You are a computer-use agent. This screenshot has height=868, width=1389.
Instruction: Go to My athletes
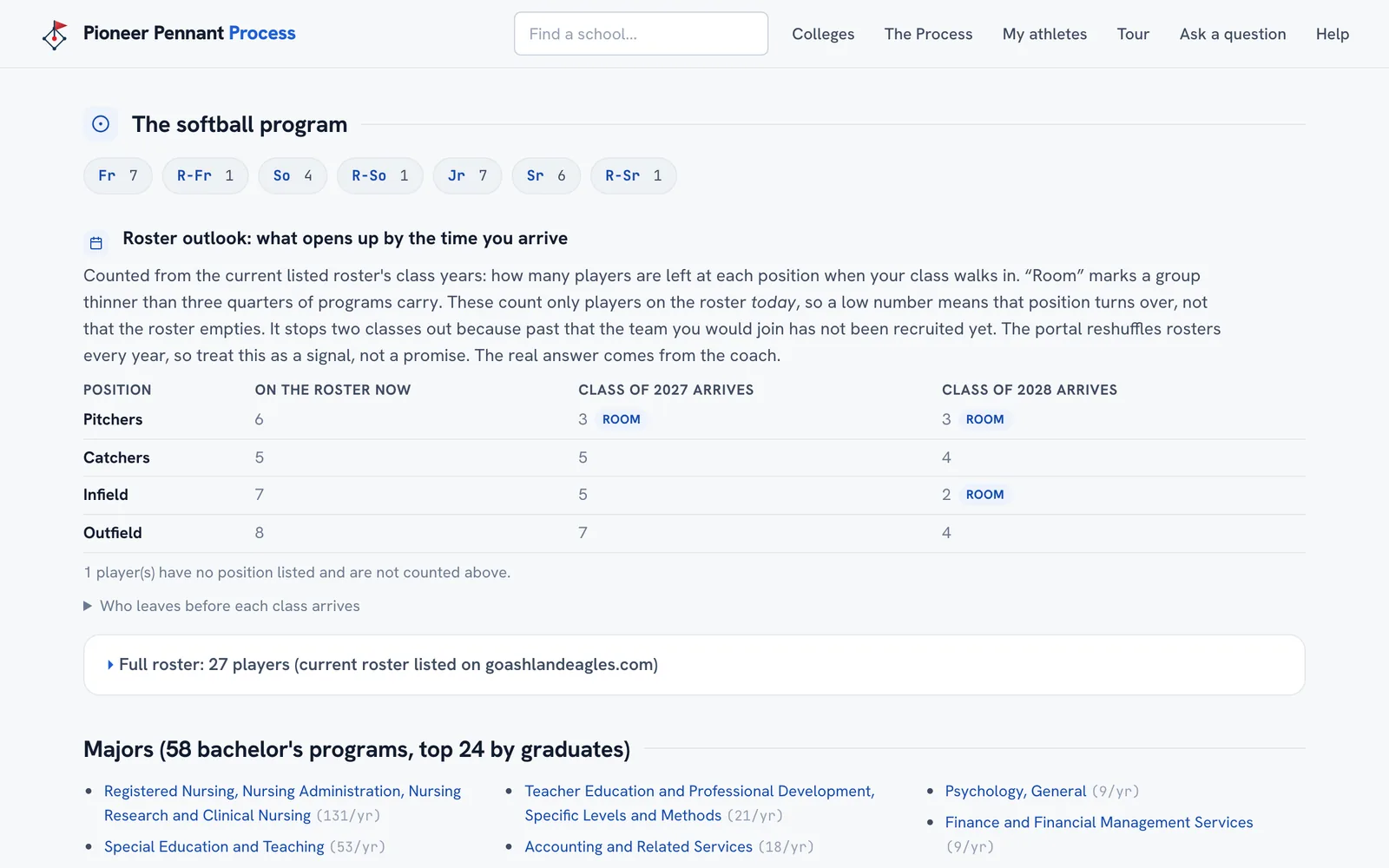click(x=1044, y=34)
